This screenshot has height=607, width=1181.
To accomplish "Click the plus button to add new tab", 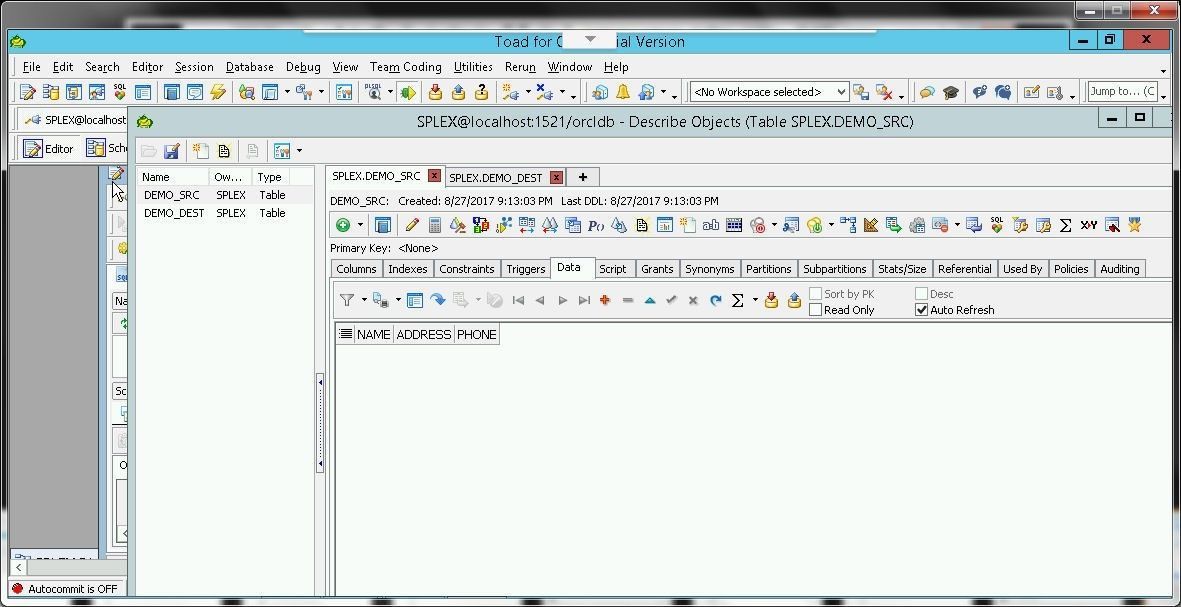I will [x=582, y=177].
